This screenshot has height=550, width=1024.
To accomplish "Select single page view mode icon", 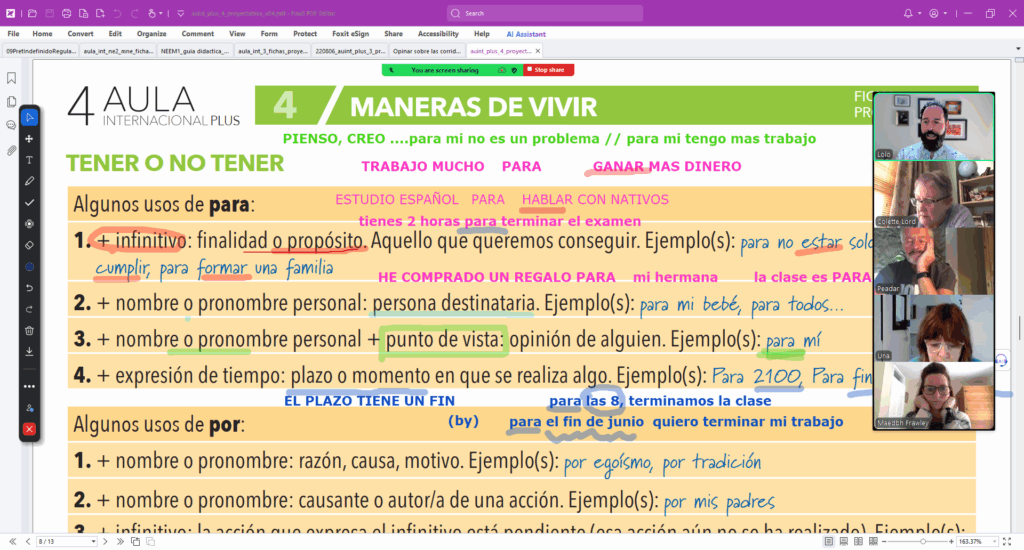I will coord(829,542).
